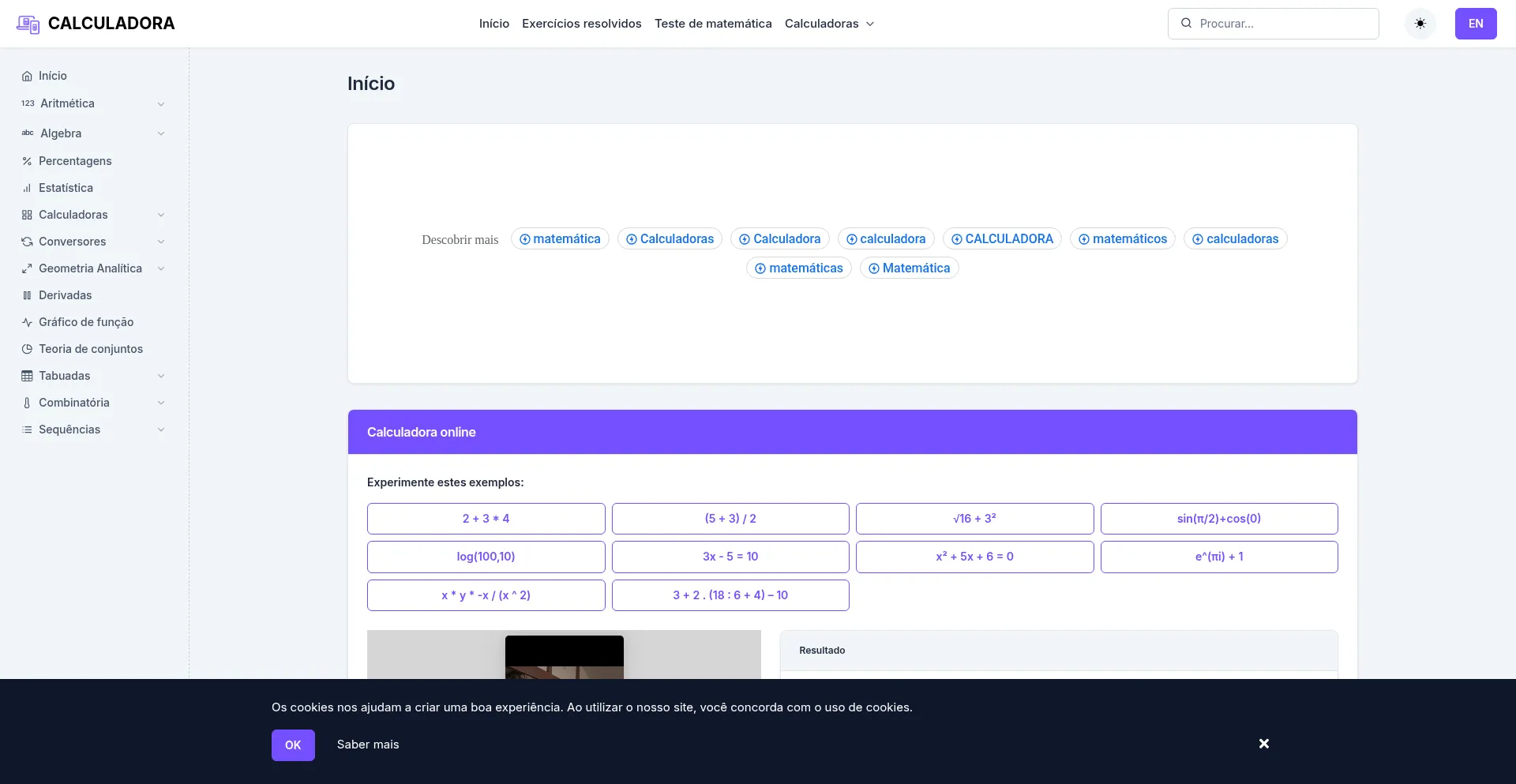
Task: Click the search magnifier icon
Action: [1186, 24]
